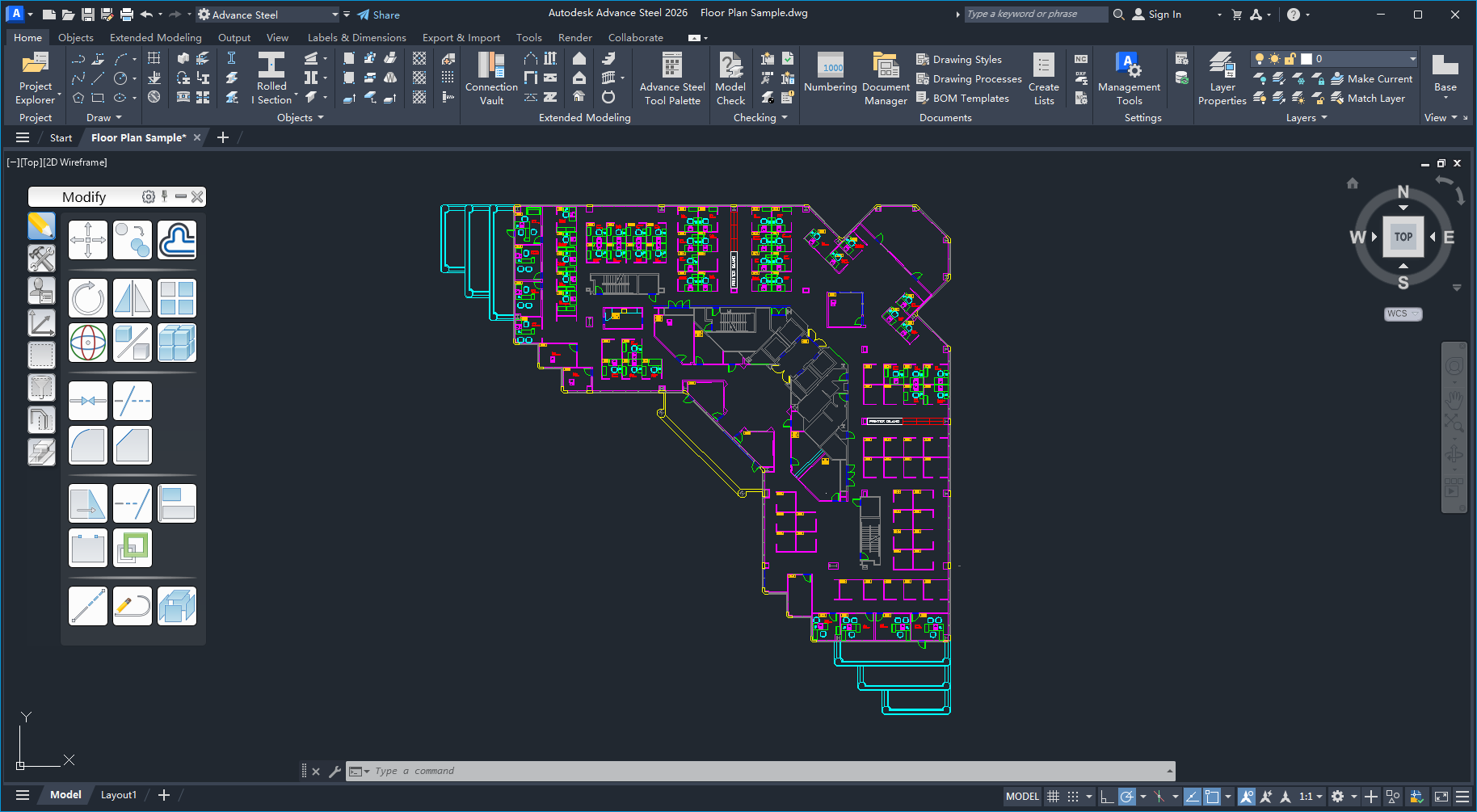
Task: Select the Edit Polyline pencil tool
Action: click(133, 606)
